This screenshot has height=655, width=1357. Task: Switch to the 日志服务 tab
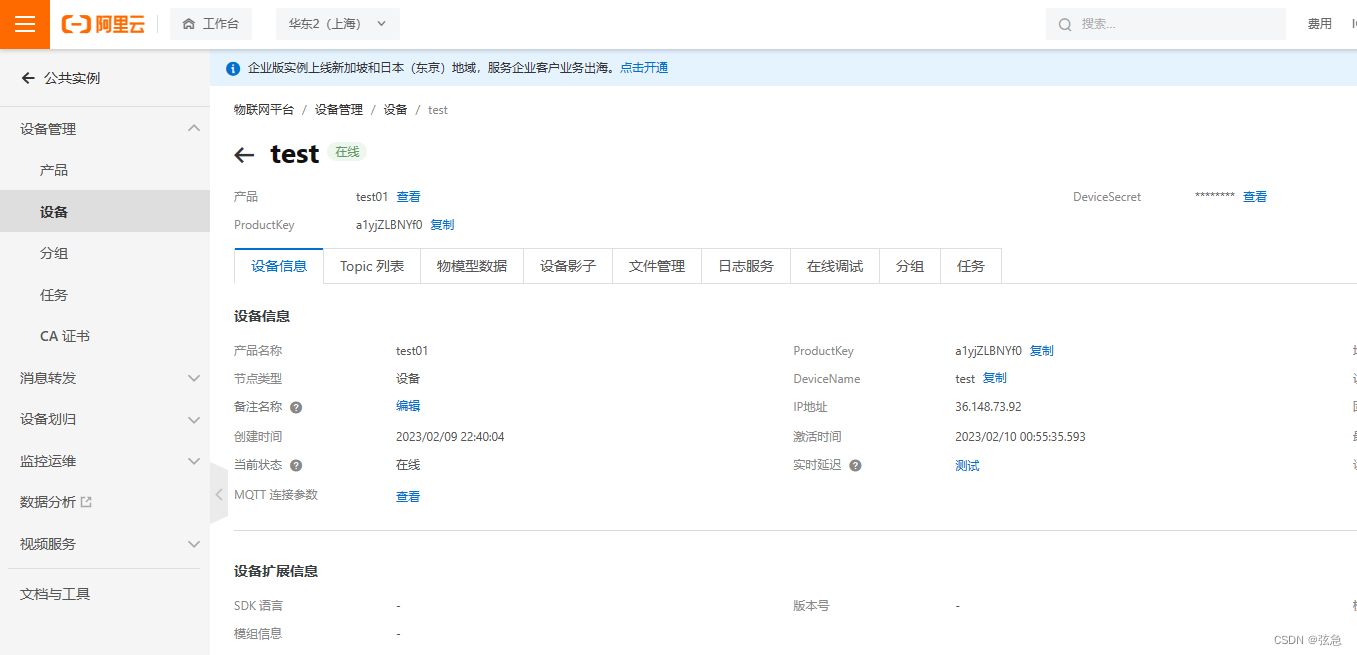pyautogui.click(x=746, y=266)
